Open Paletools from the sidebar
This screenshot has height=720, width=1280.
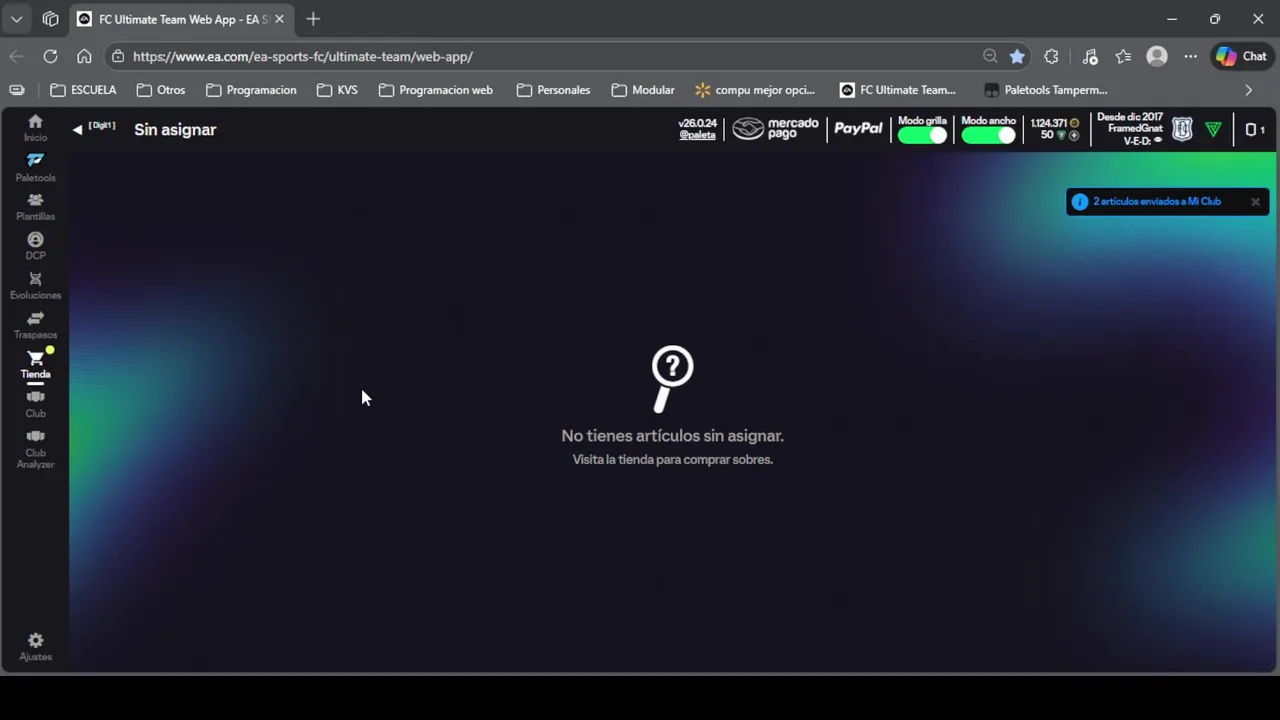35,167
